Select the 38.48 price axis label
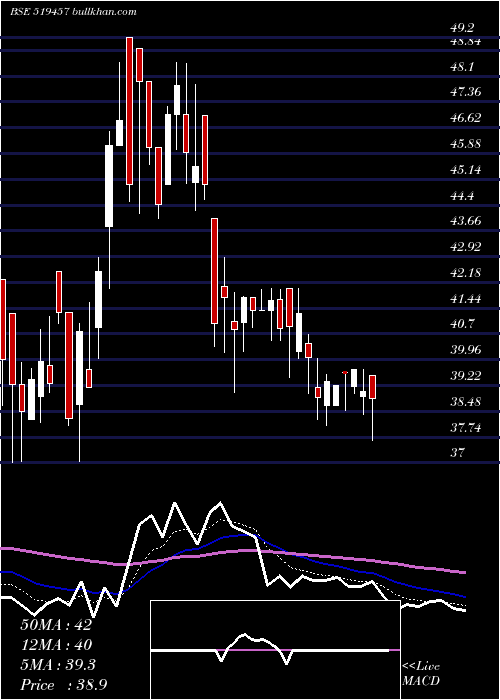 466,402
